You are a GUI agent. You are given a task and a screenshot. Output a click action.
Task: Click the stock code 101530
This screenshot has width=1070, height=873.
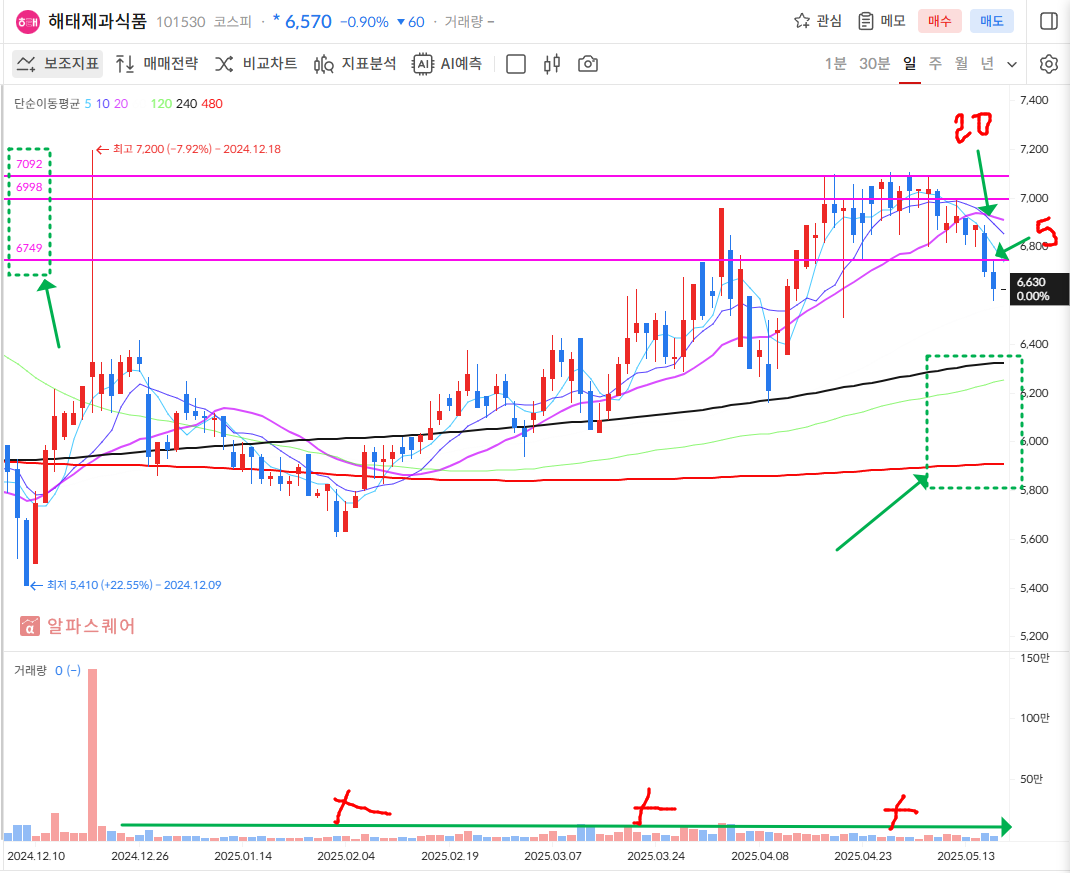181,22
